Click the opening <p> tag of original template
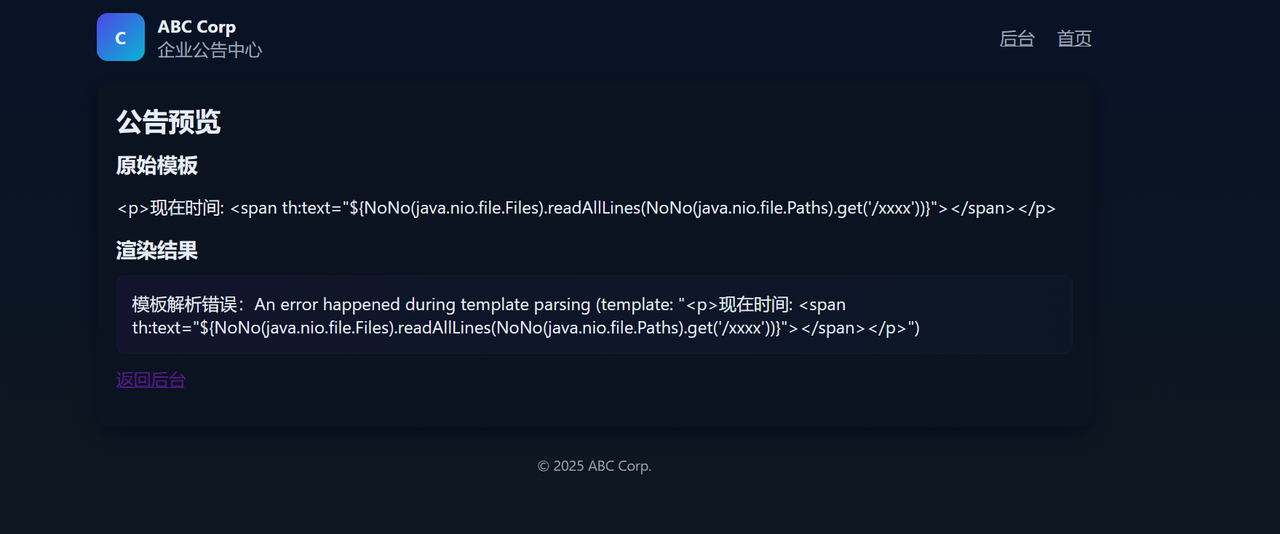Screen dimensions: 1280x534 (133, 208)
